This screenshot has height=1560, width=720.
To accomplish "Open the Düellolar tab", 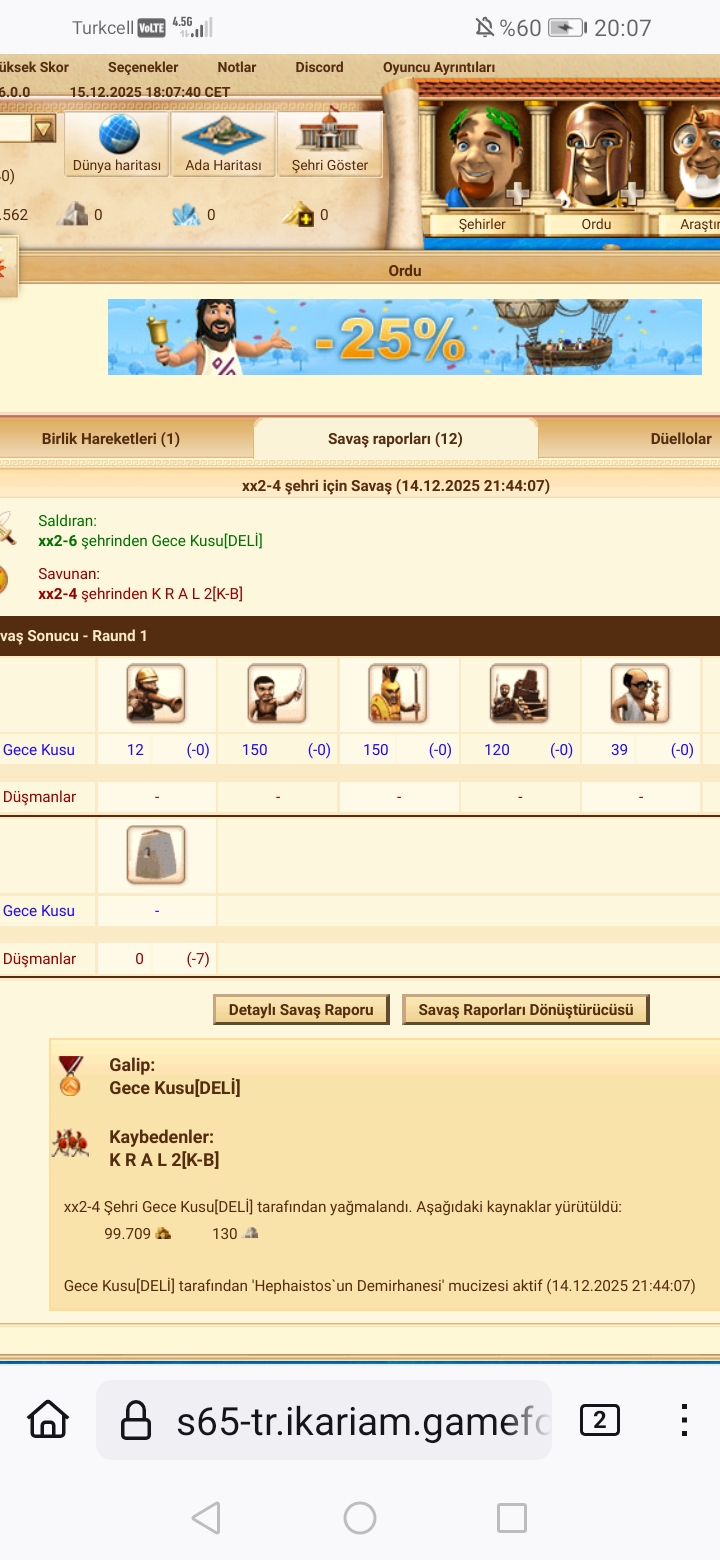I will pos(681,439).
